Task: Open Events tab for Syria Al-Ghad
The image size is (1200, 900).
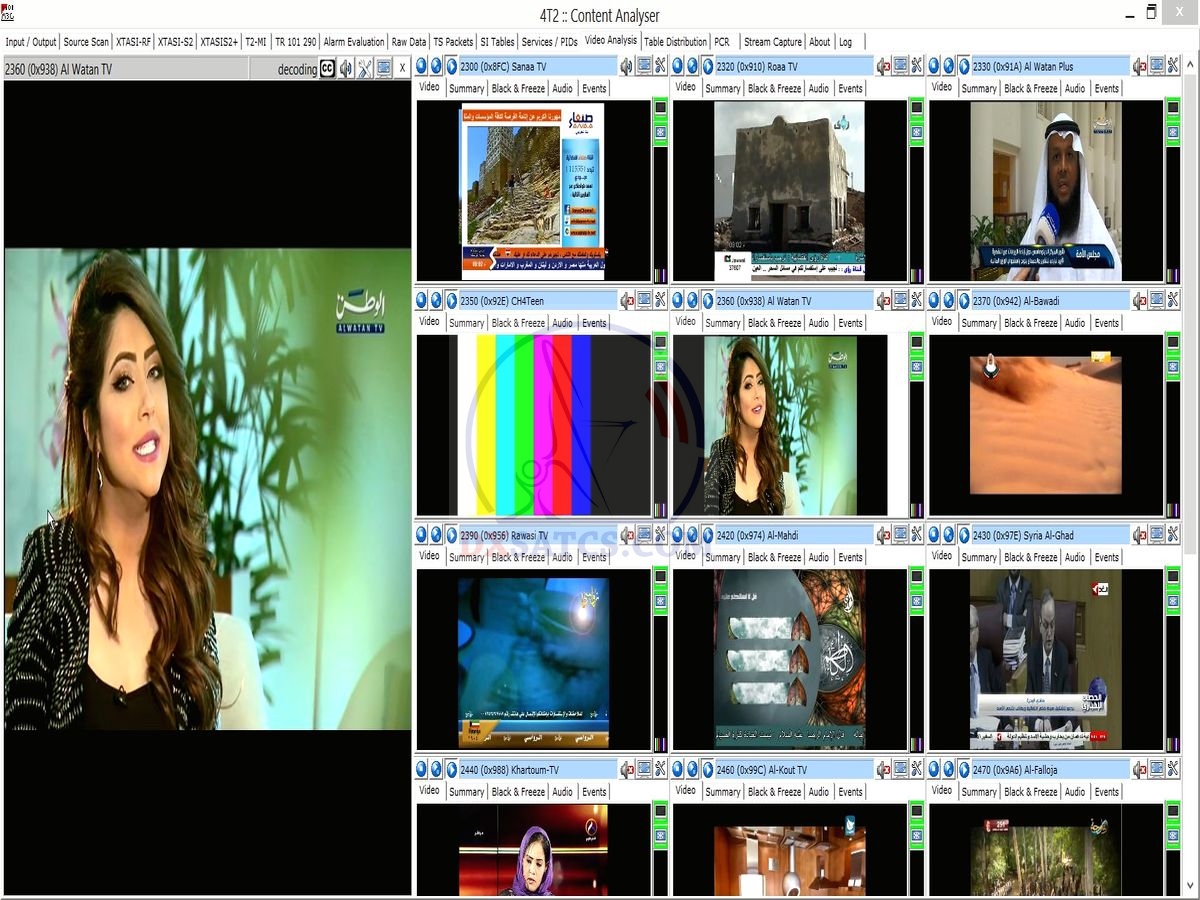Action: pyautogui.click(x=1106, y=557)
